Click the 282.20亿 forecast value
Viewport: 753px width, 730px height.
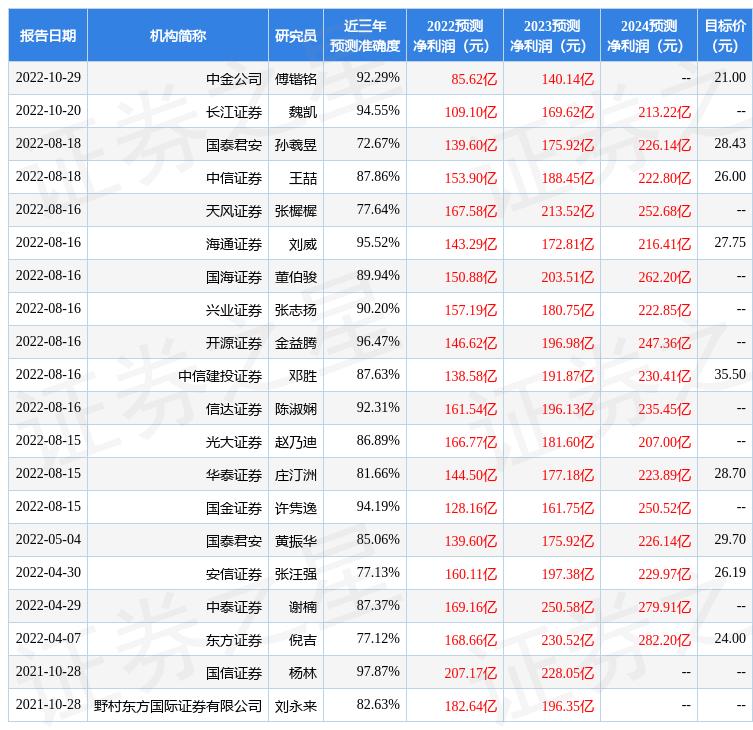click(665, 640)
